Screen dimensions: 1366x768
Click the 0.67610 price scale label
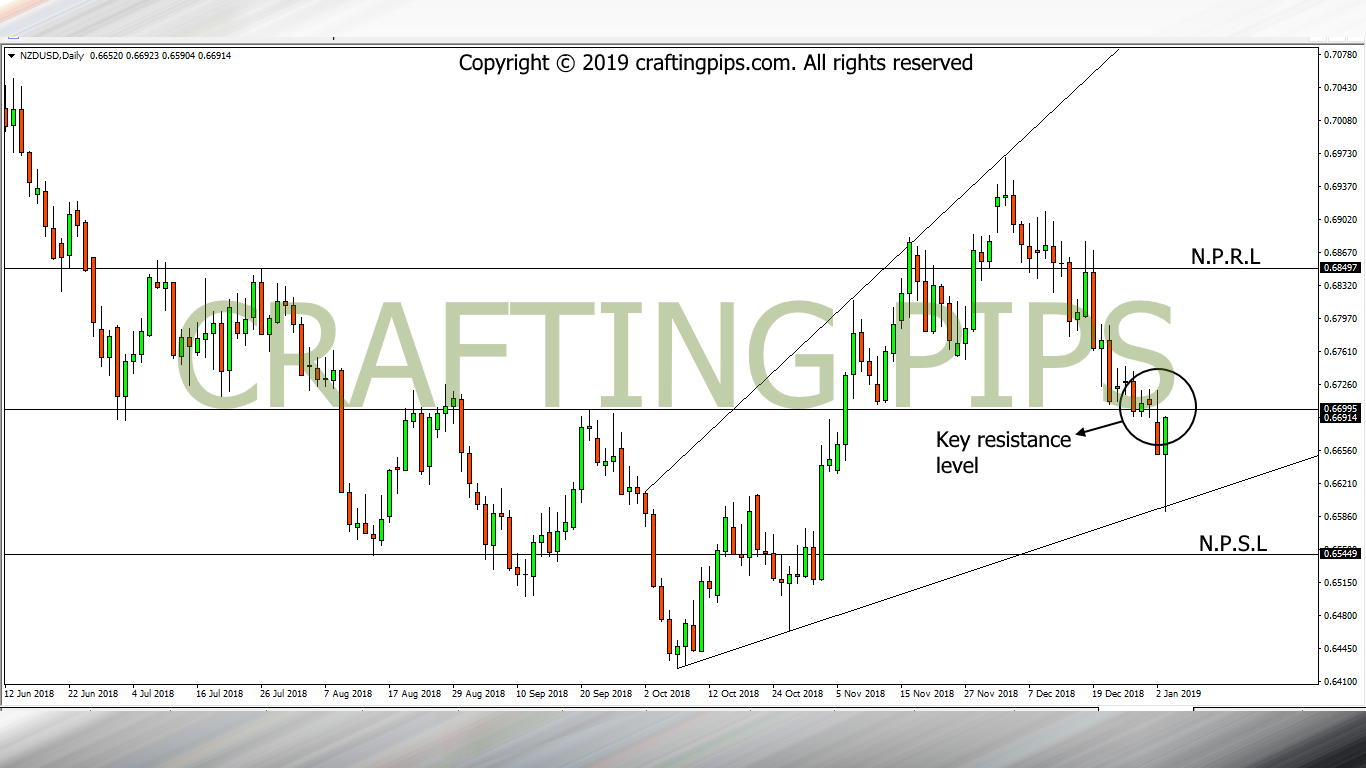(x=1339, y=351)
